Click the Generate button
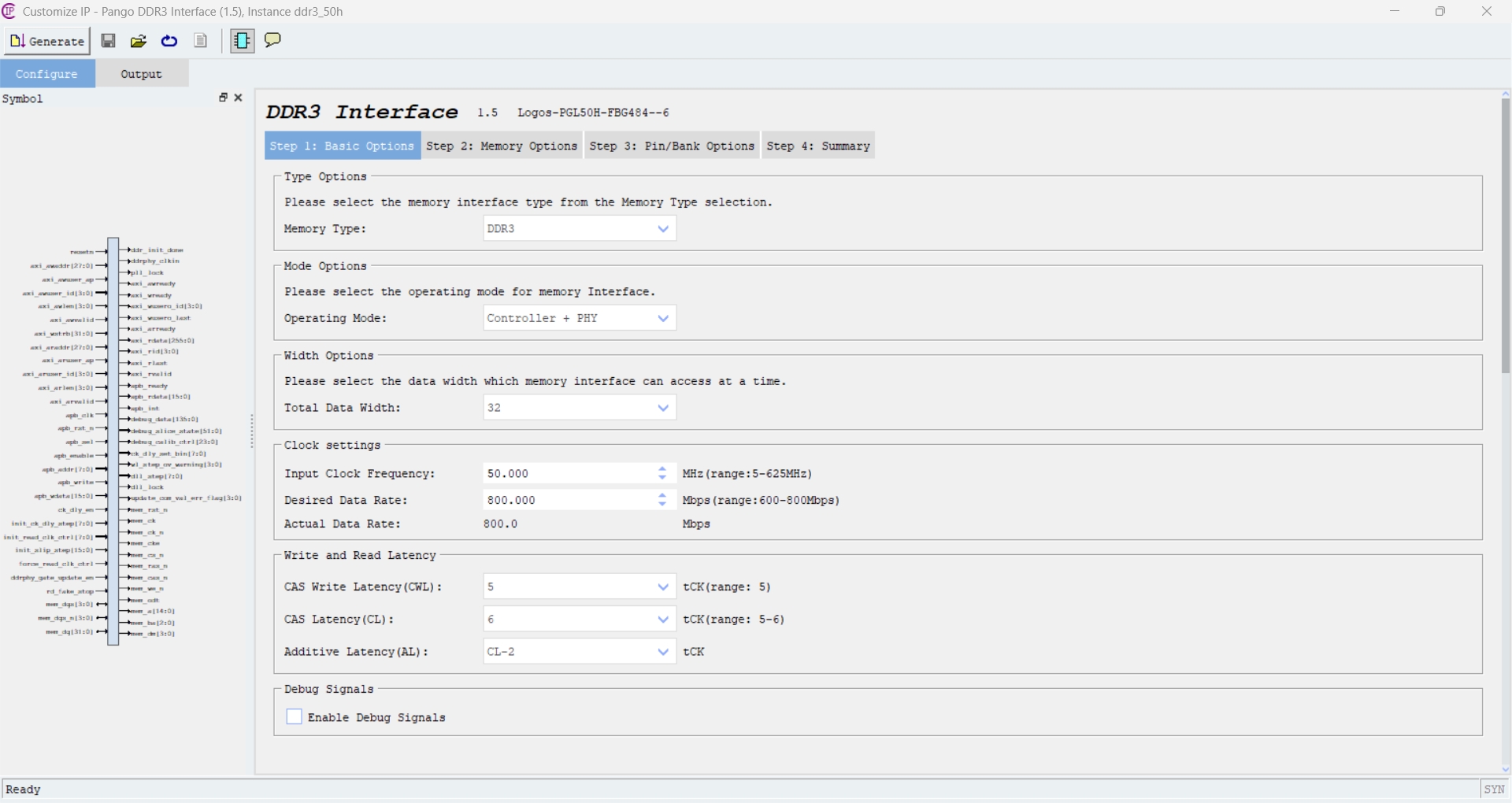Screen dimensions: 1512x803 pyautogui.click(x=47, y=41)
